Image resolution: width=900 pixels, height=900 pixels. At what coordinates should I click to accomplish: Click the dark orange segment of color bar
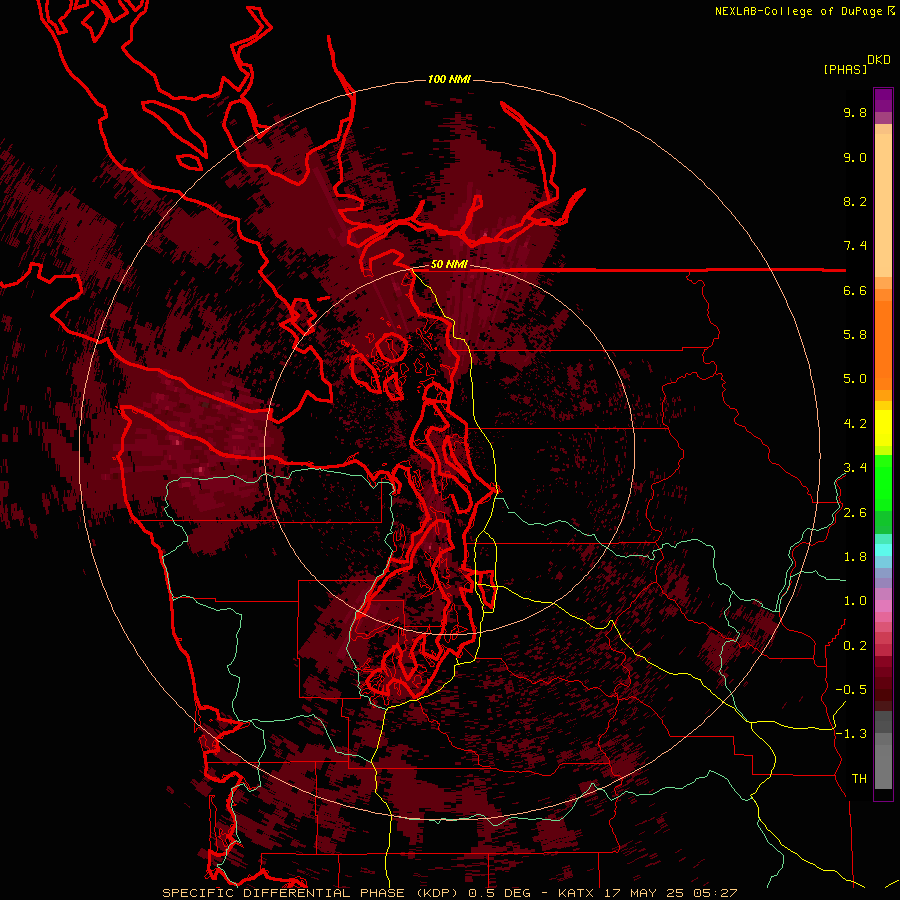click(883, 344)
